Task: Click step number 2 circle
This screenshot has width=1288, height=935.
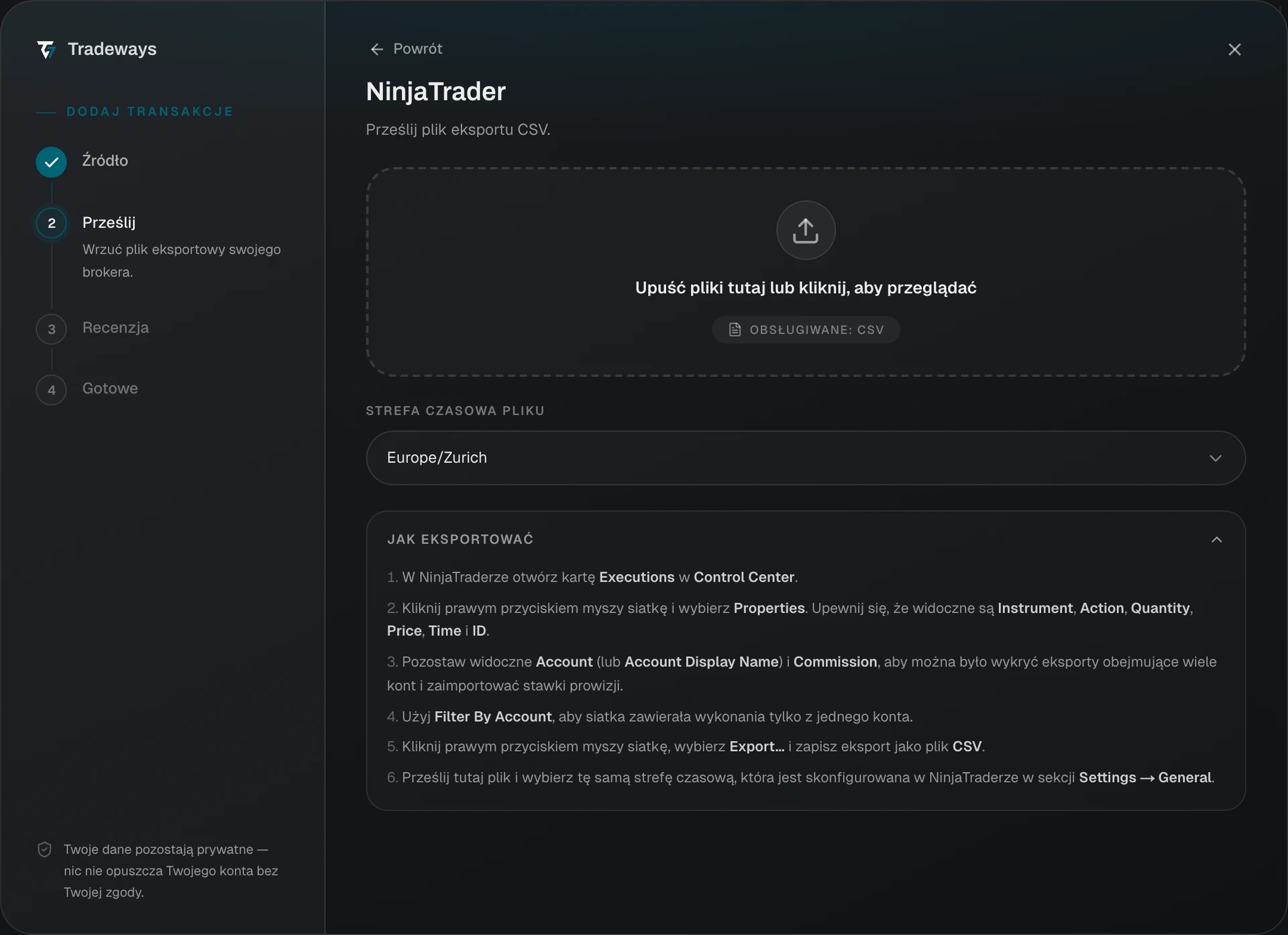Action: click(x=52, y=223)
